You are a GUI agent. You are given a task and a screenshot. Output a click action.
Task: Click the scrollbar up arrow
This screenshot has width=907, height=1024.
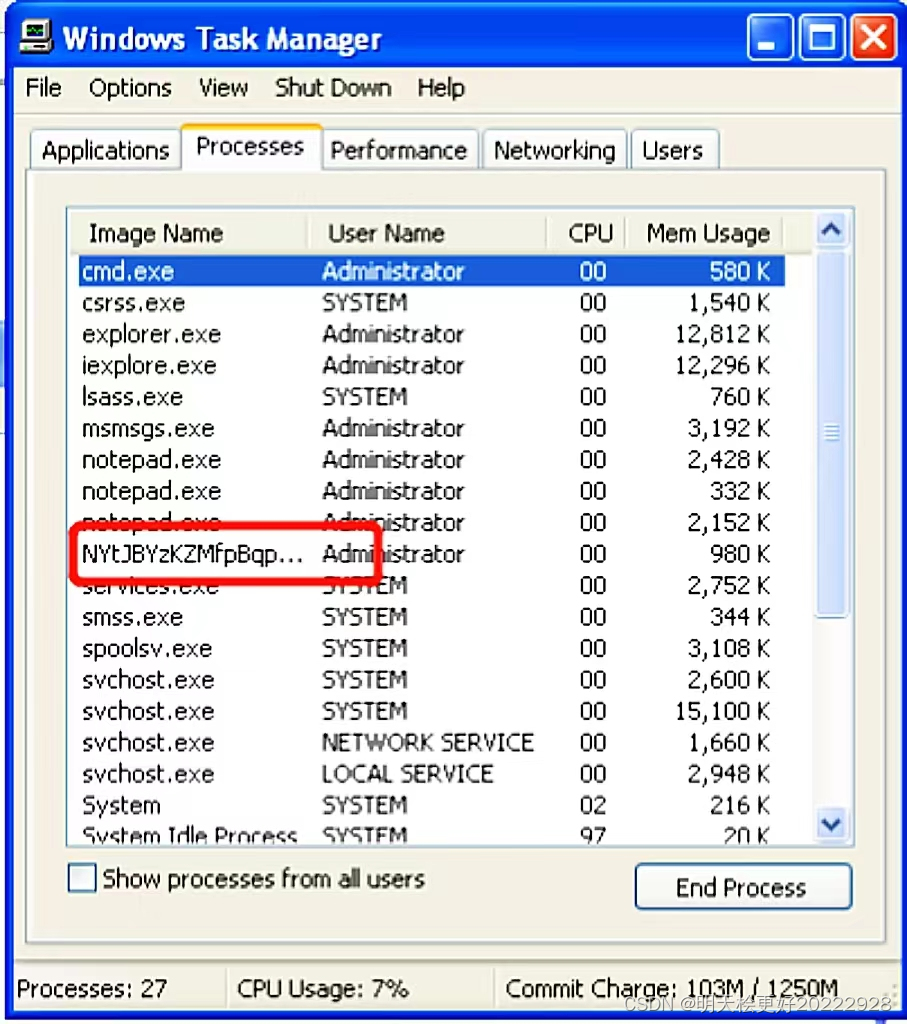point(831,230)
